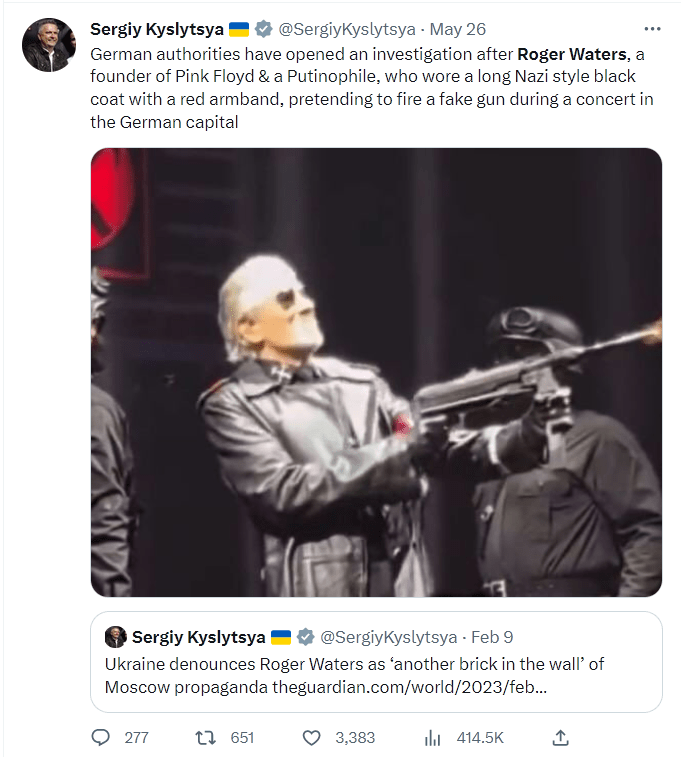This screenshot has height=757, width=681.
Task: Click the retweet arrows icon
Action: 206,738
